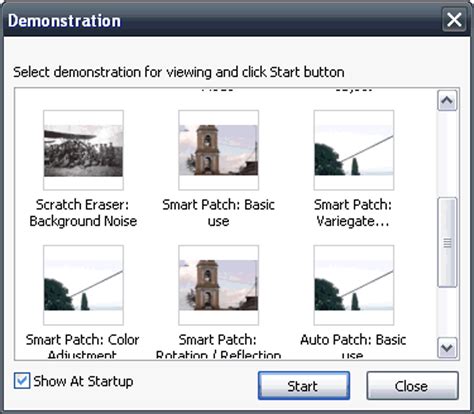Image resolution: width=474 pixels, height=414 pixels.
Task: Select Scratch Eraser: Background Noise thumbnail
Action: [83, 150]
